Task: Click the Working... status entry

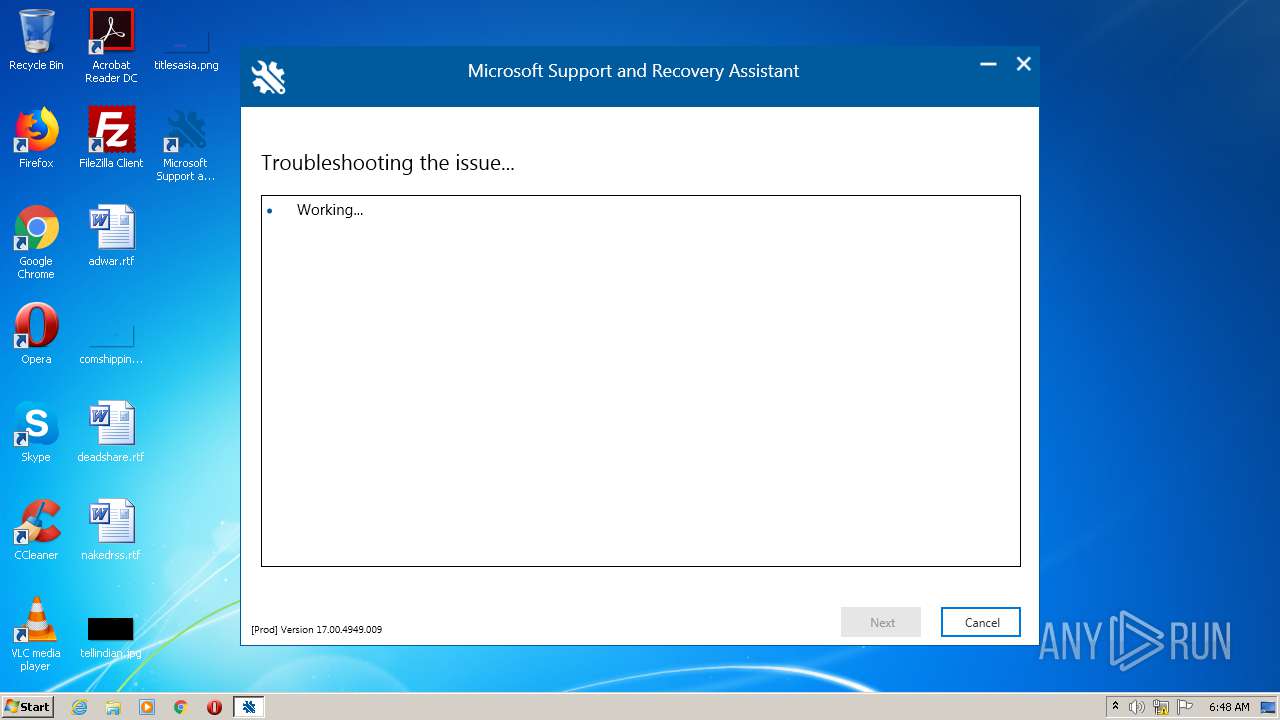Action: pos(330,210)
